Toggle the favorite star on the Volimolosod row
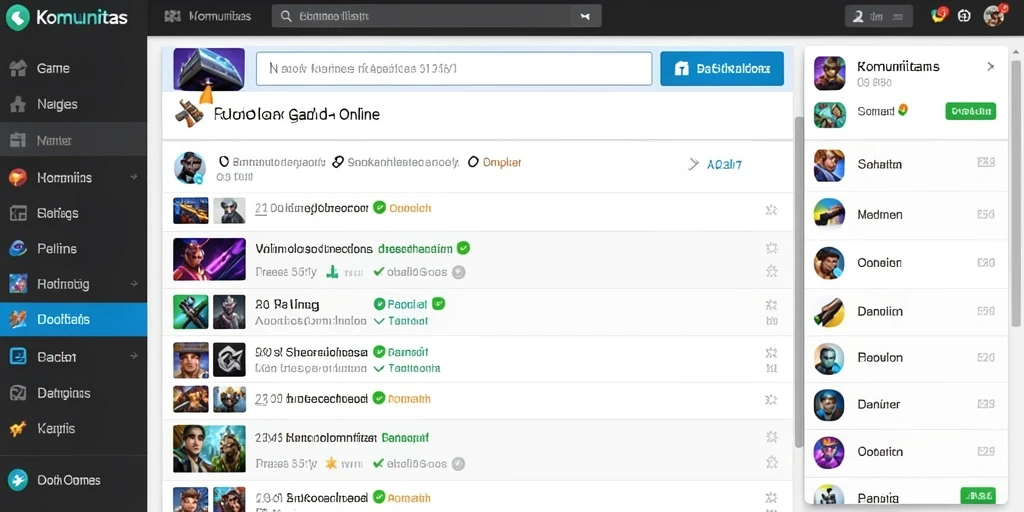 [771, 248]
